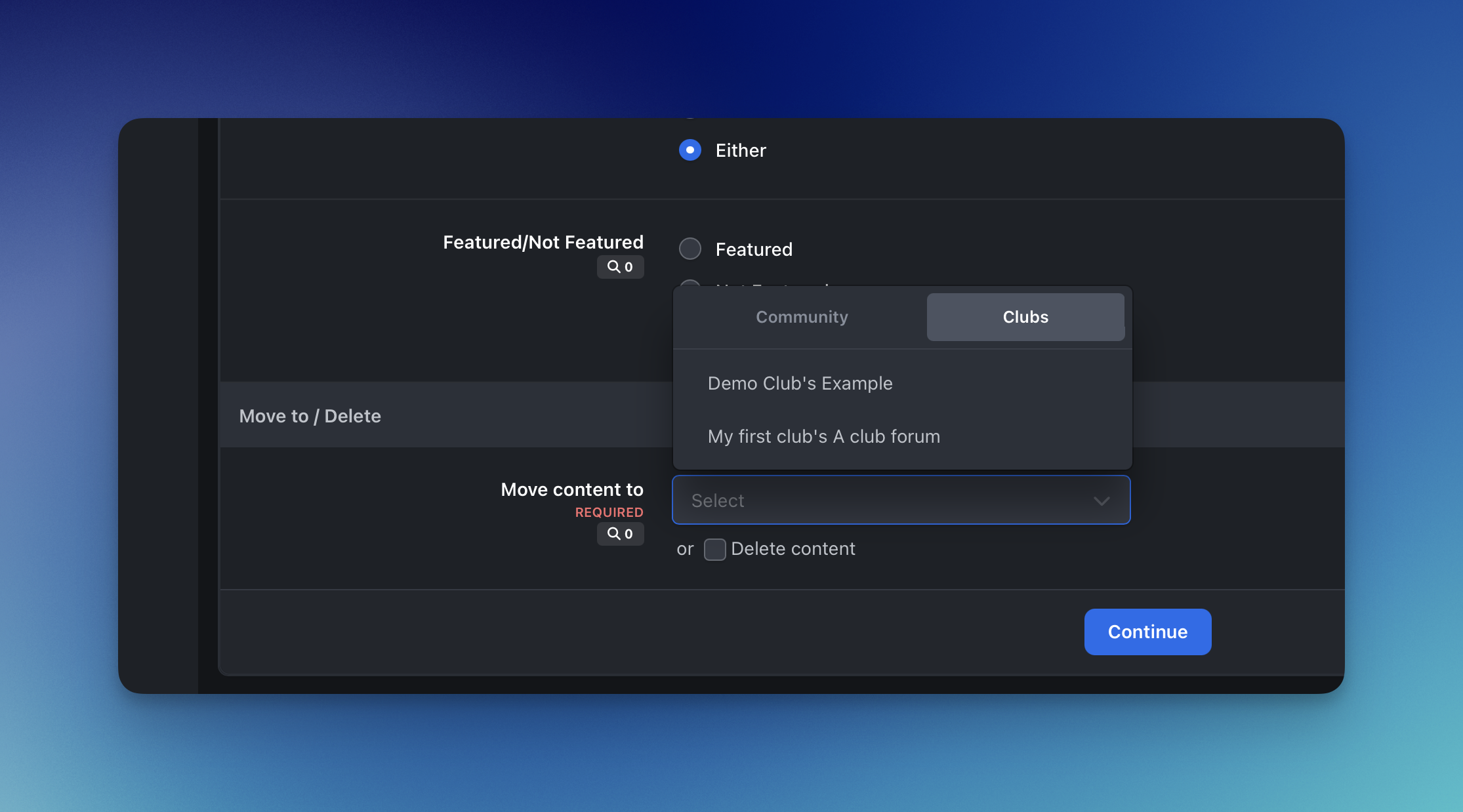Click the Delete content label text
This screenshot has width=1463, height=812.
pos(793,549)
